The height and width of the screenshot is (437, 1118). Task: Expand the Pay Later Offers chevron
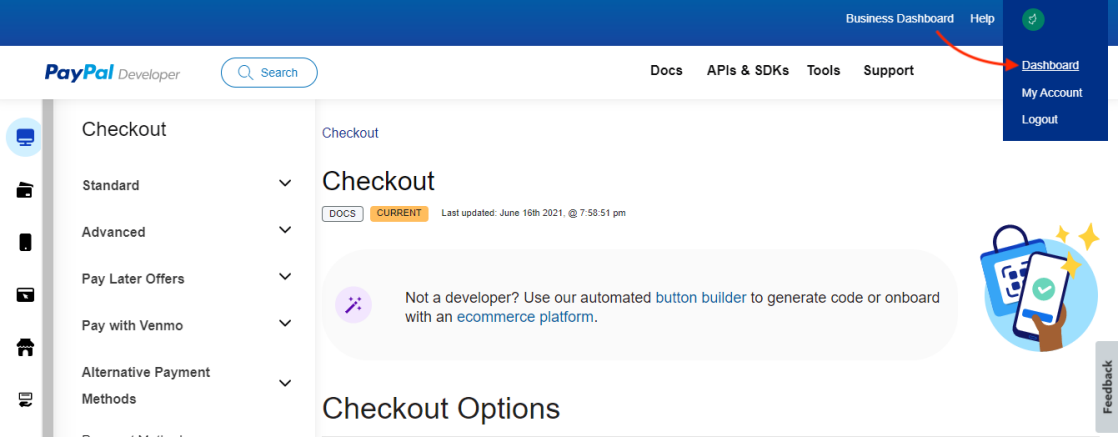pyautogui.click(x=285, y=277)
